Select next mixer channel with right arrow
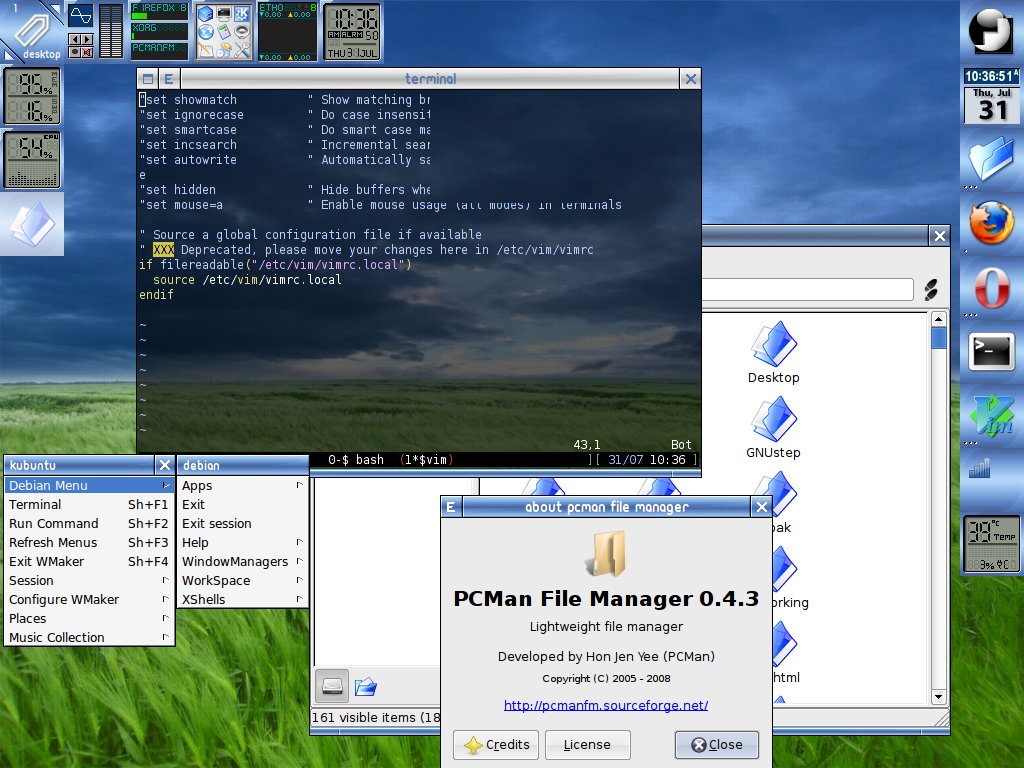1024x768 pixels. tap(87, 39)
